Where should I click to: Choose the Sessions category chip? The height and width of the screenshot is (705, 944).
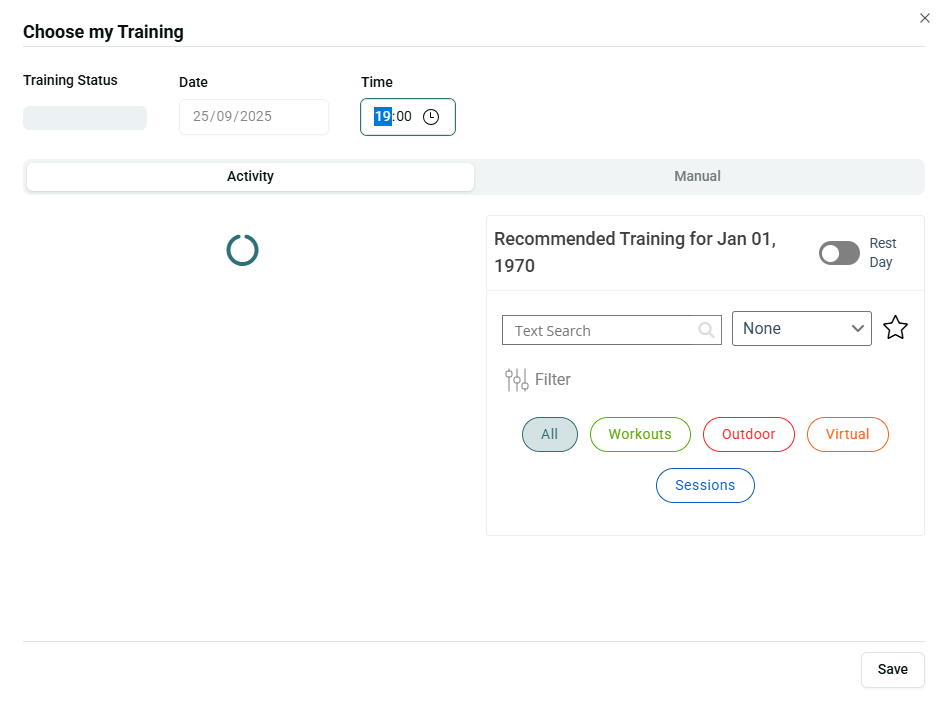705,485
